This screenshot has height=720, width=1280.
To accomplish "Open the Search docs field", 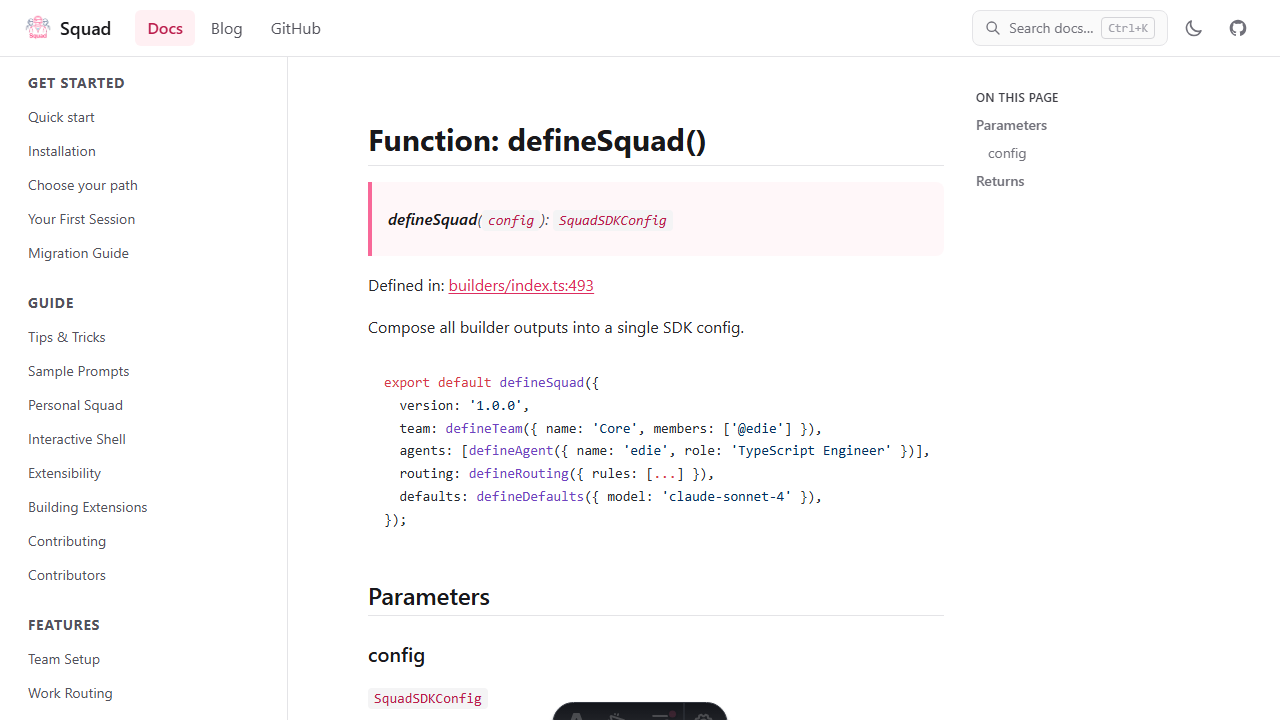I will click(x=1070, y=28).
